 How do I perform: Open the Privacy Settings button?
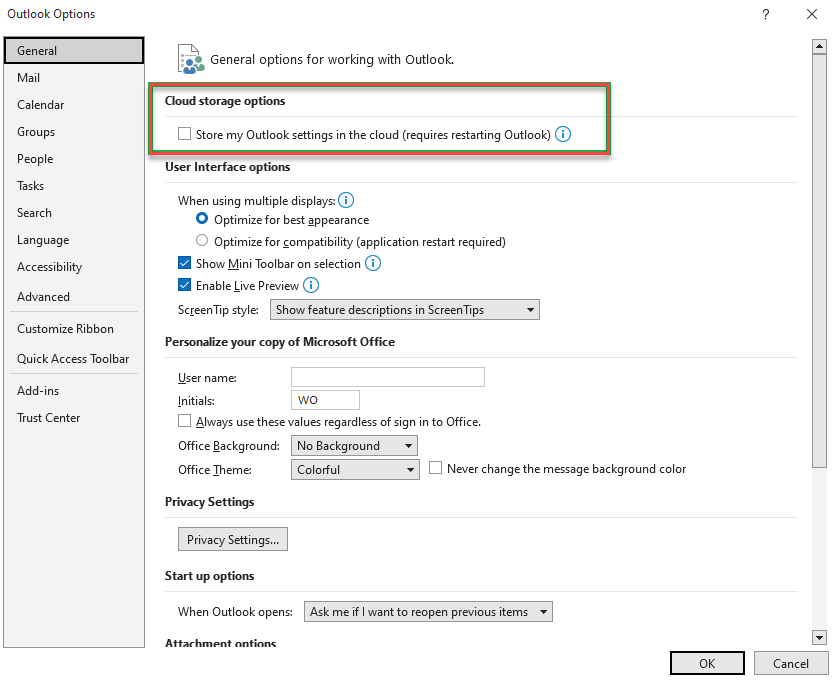(x=232, y=539)
